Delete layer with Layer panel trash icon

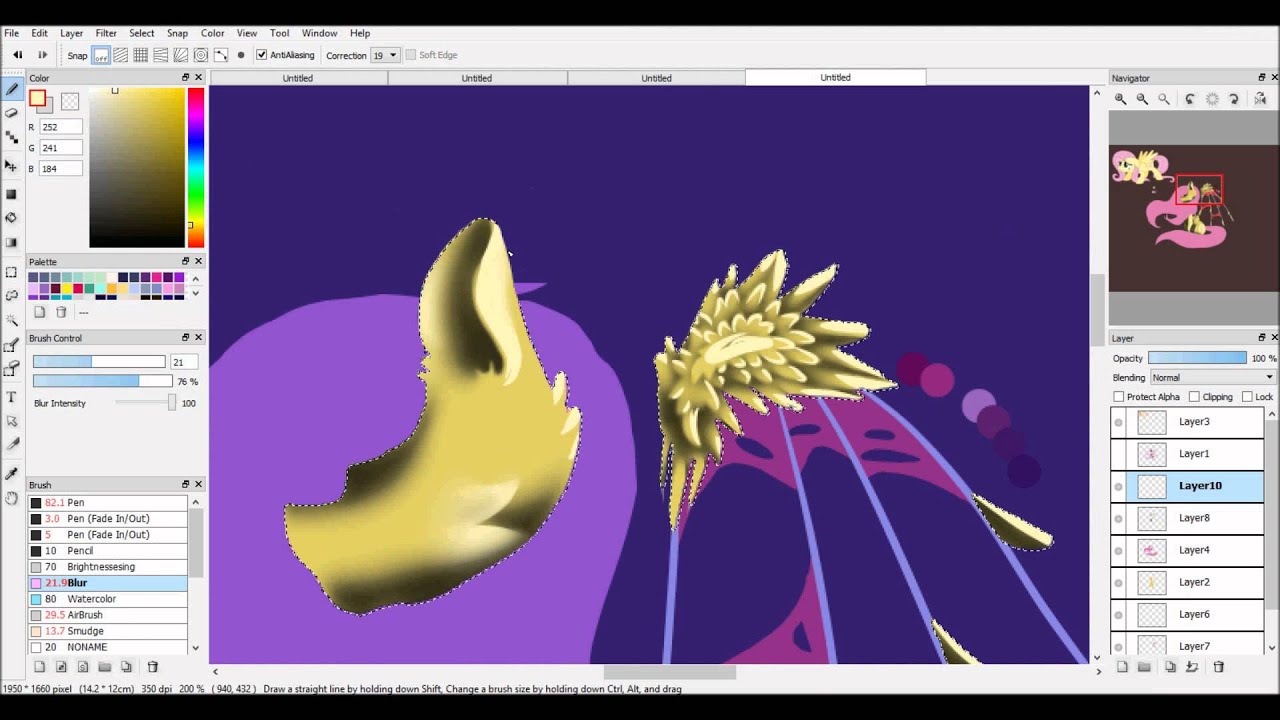(x=1219, y=667)
